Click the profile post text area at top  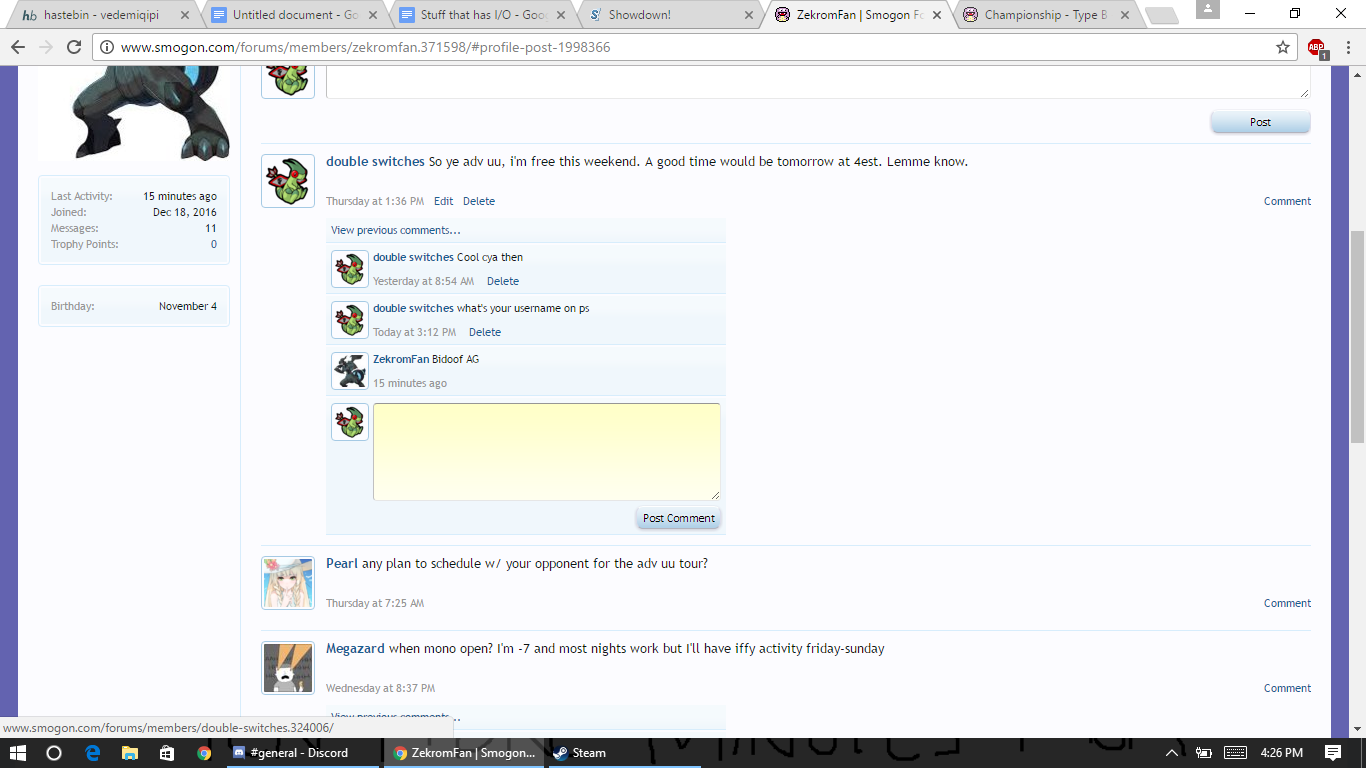(x=818, y=83)
